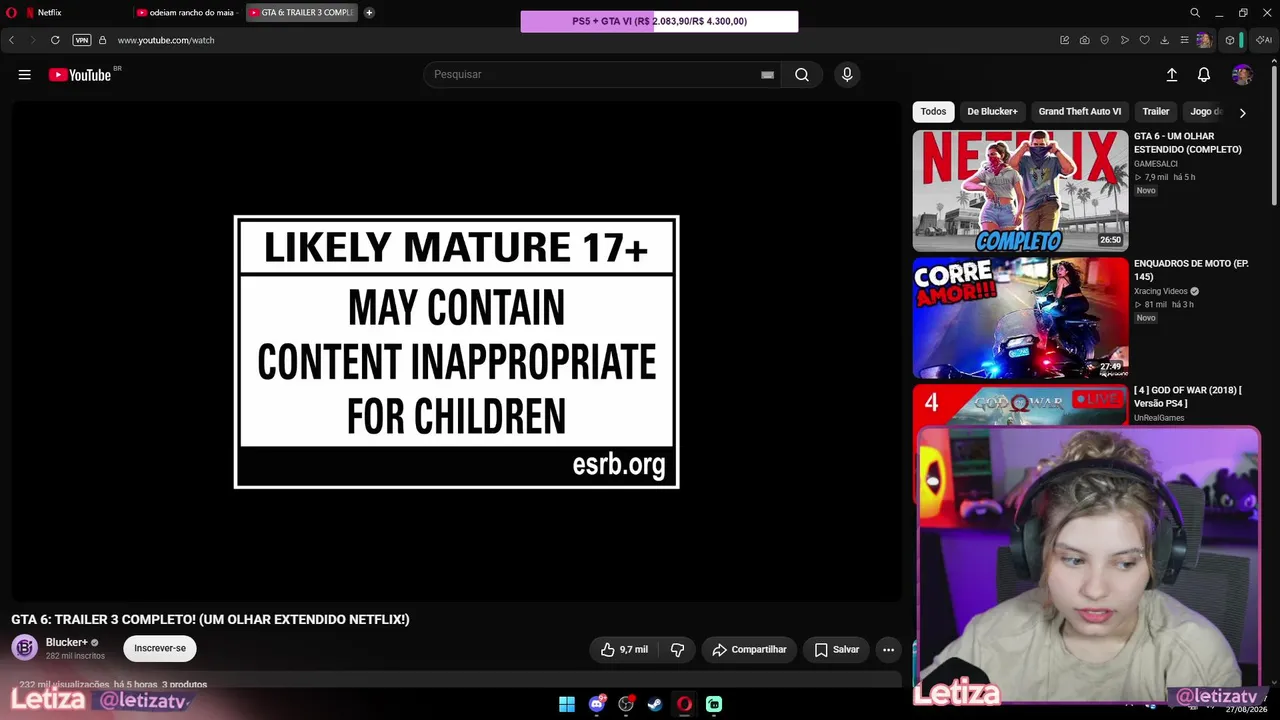Screen dimensions: 1280x720
Task: Select the 'Todos' filter chip
Action: [x=933, y=112]
